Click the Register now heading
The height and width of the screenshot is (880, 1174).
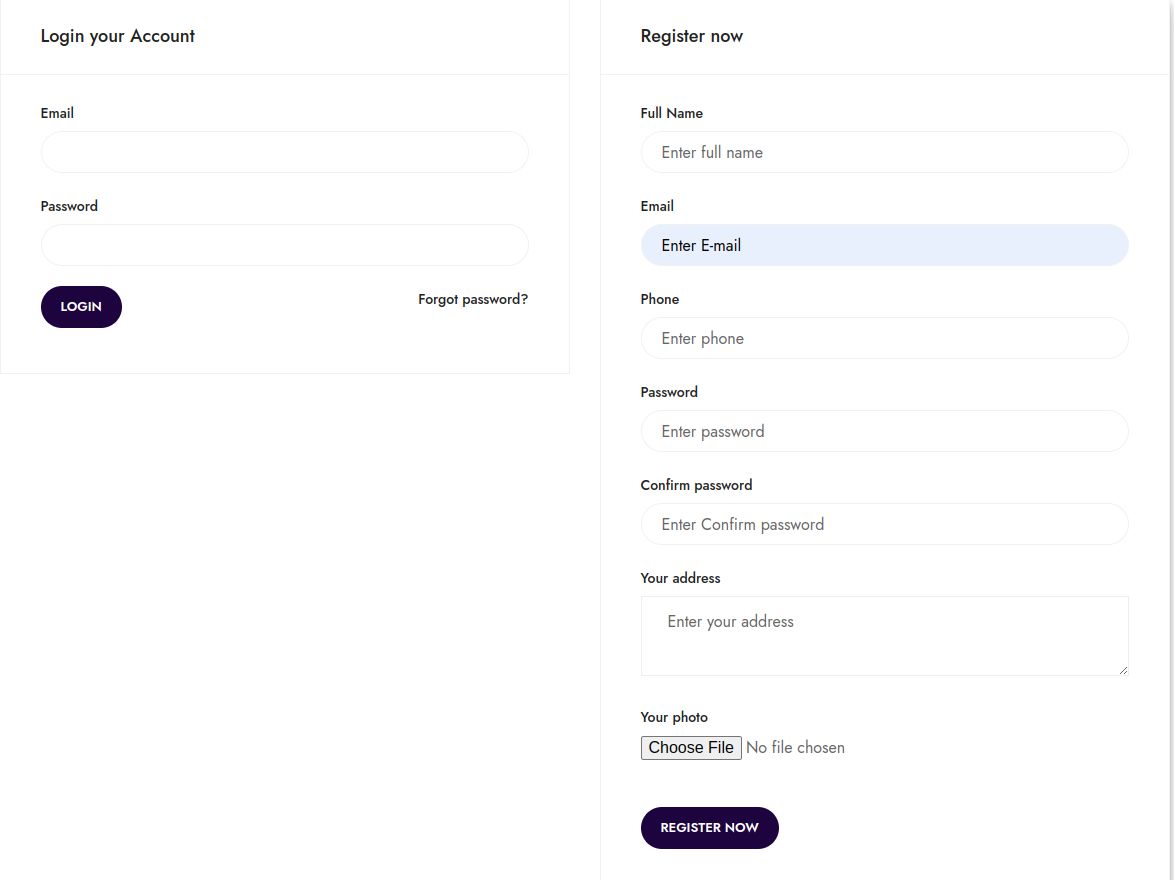click(x=691, y=36)
